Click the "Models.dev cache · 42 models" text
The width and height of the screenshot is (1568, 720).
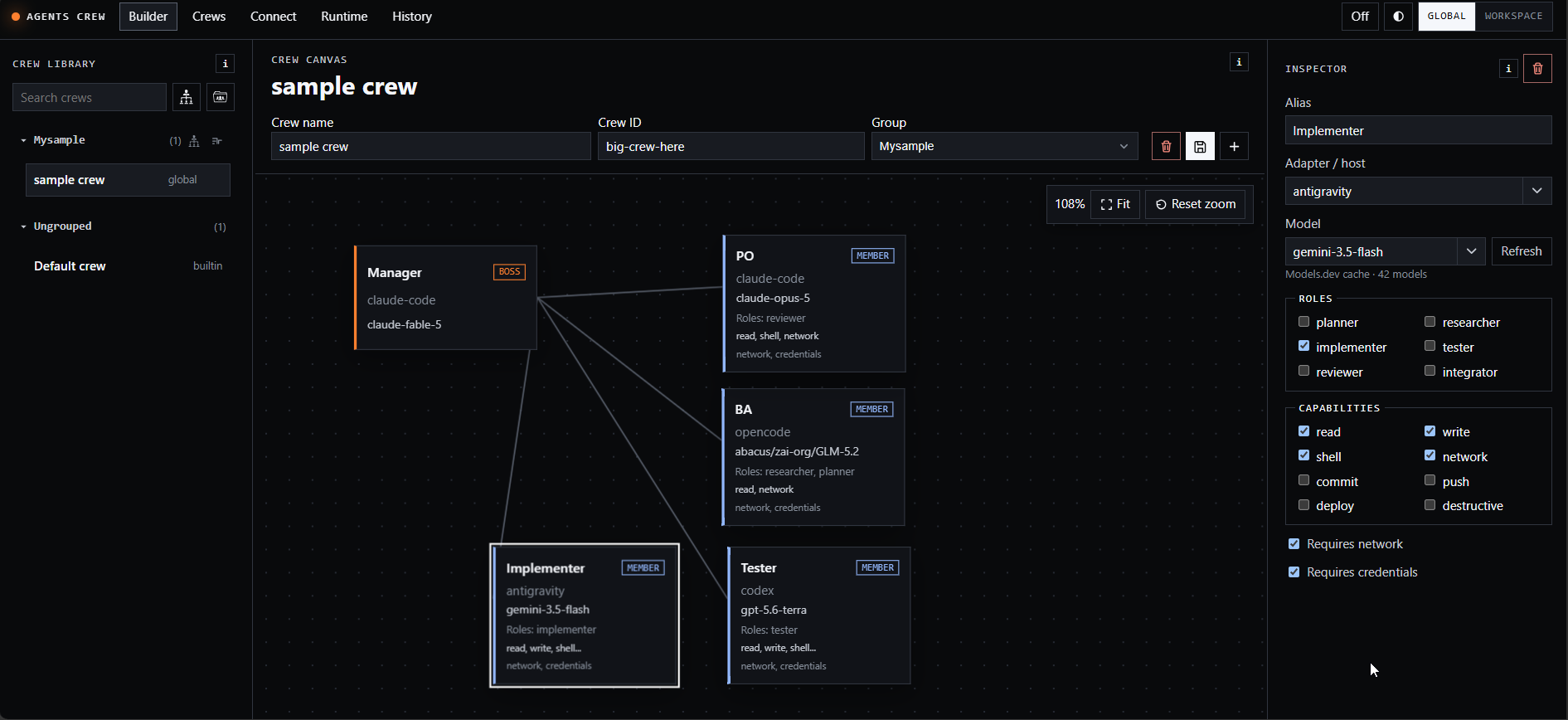click(x=1356, y=275)
